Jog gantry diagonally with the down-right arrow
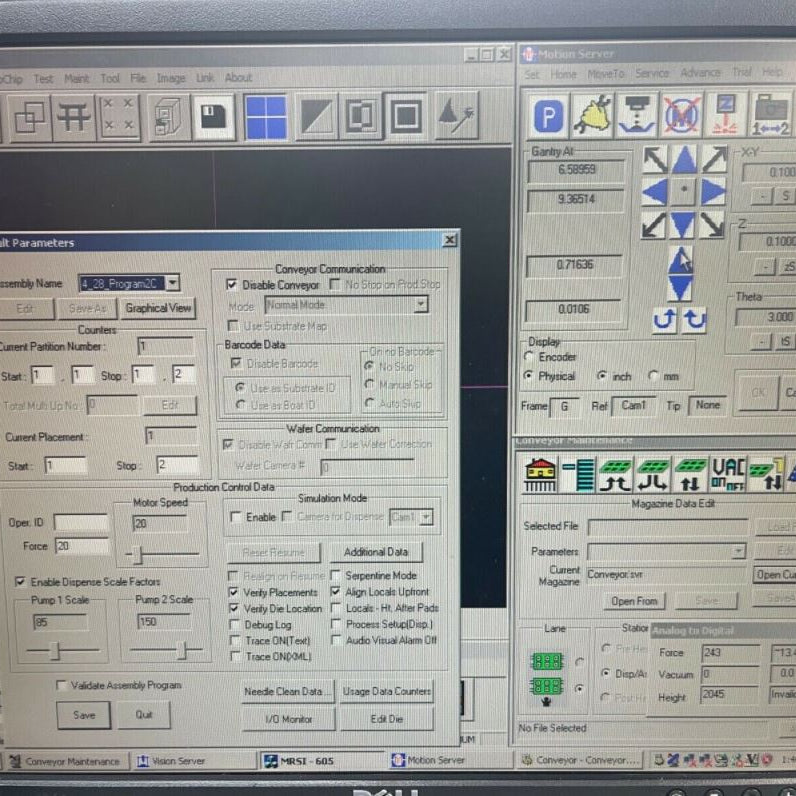Screen dimensions: 796x796 pyautogui.click(x=712, y=224)
